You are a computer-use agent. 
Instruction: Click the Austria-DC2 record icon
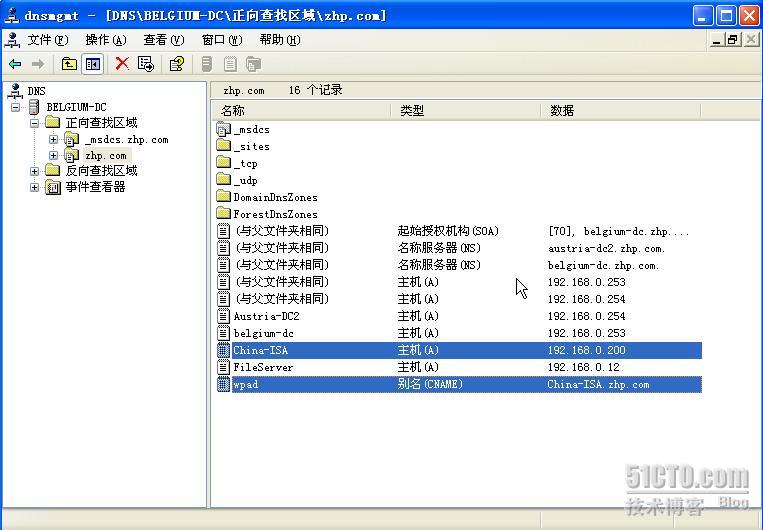tap(223, 316)
